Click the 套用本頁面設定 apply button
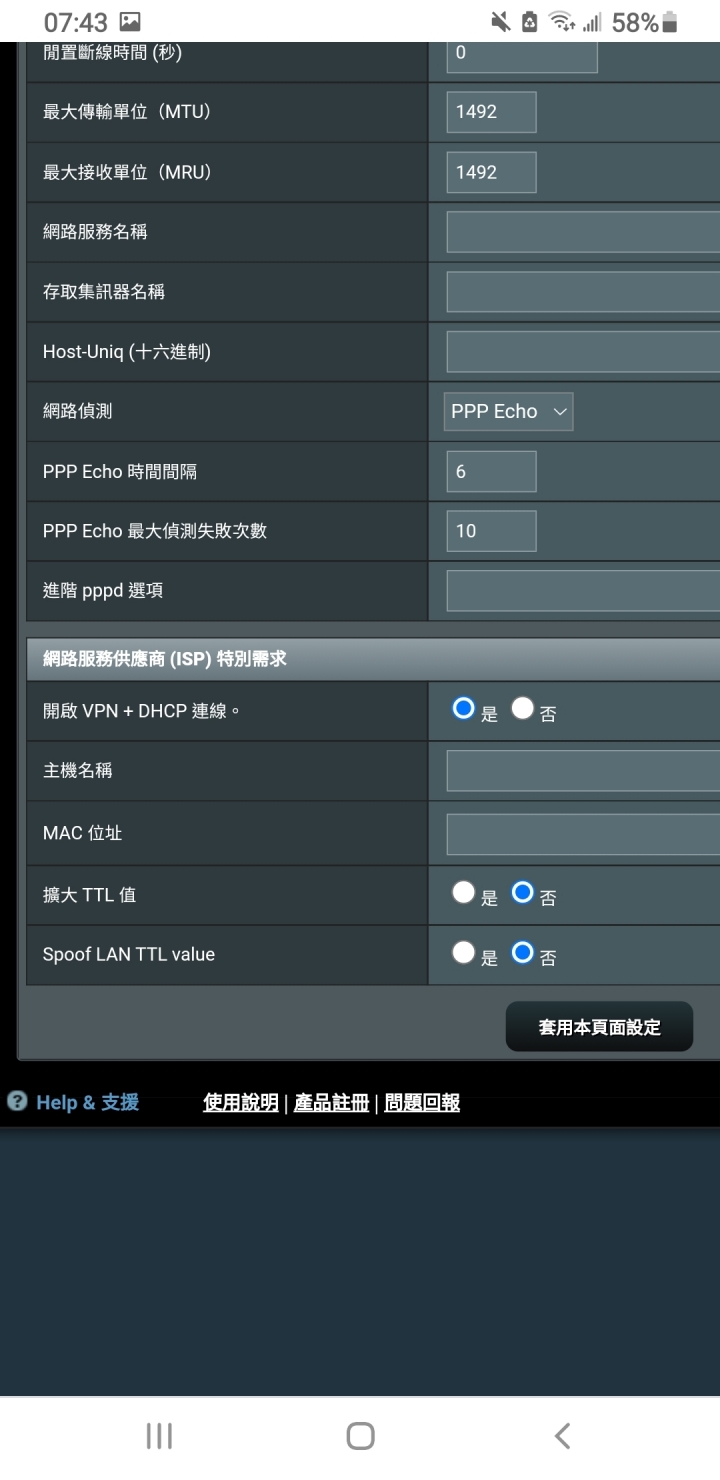Image resolution: width=720 pixels, height=1480 pixels. point(599,1026)
